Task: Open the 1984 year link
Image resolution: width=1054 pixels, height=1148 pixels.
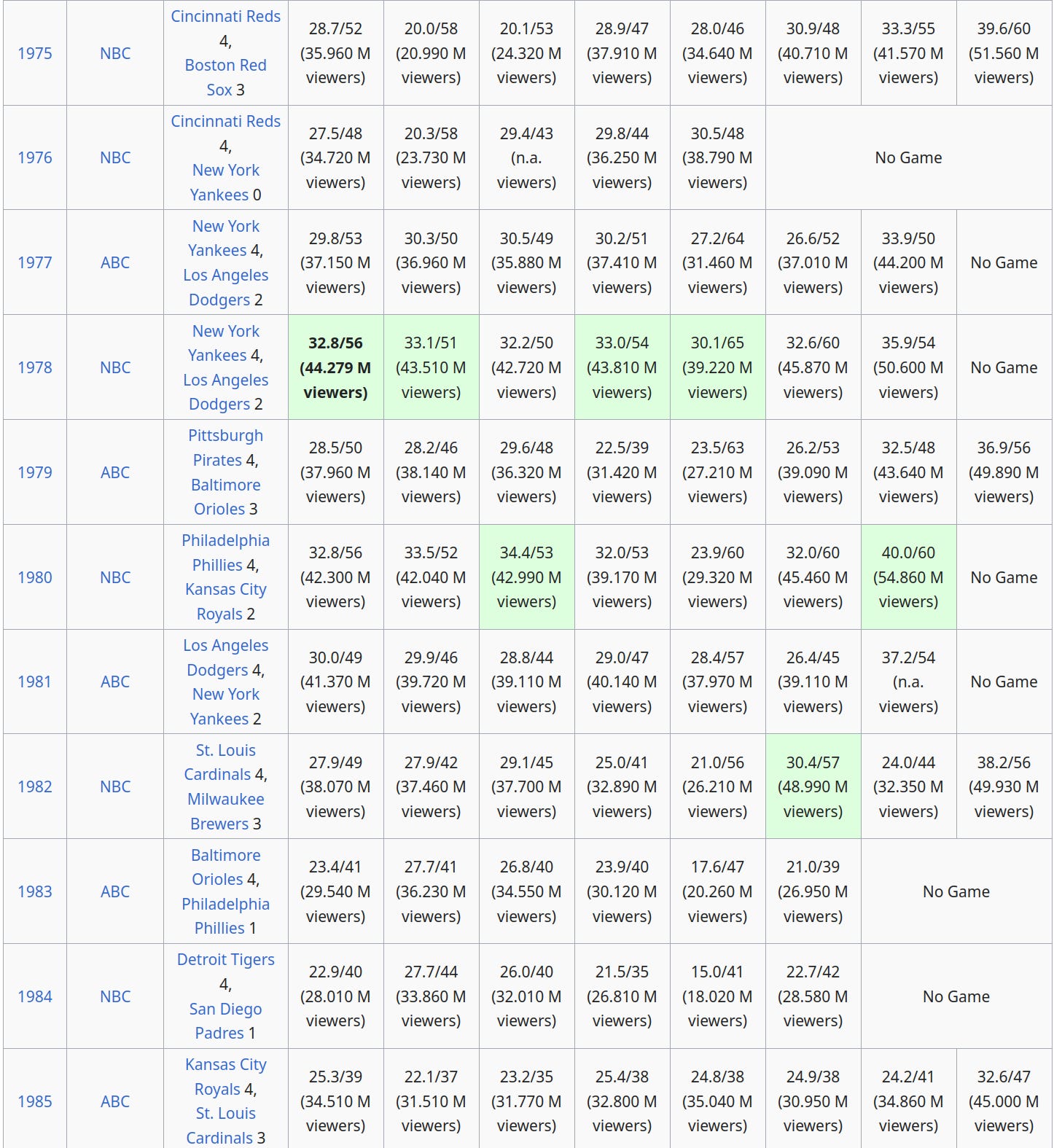Action: (35, 996)
